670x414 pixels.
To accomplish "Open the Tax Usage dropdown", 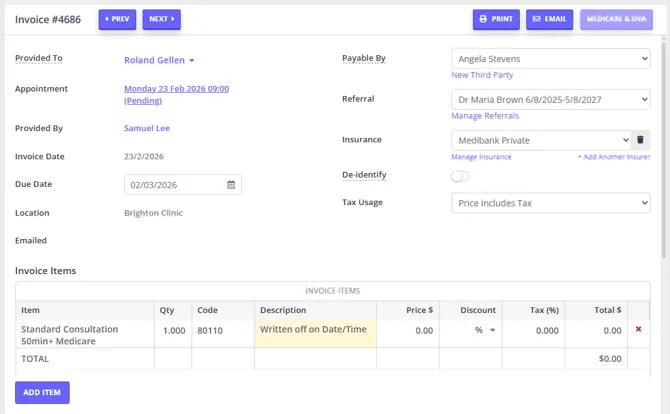I will click(551, 203).
